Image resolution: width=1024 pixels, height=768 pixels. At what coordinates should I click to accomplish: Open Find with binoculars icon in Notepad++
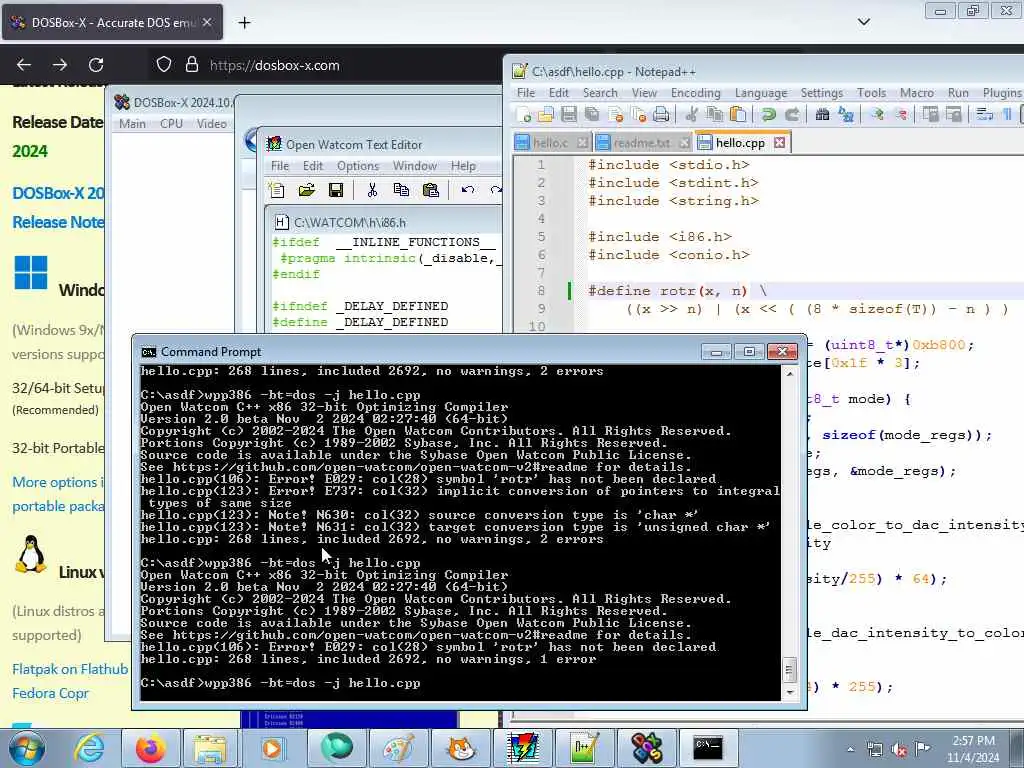pyautogui.click(x=822, y=115)
